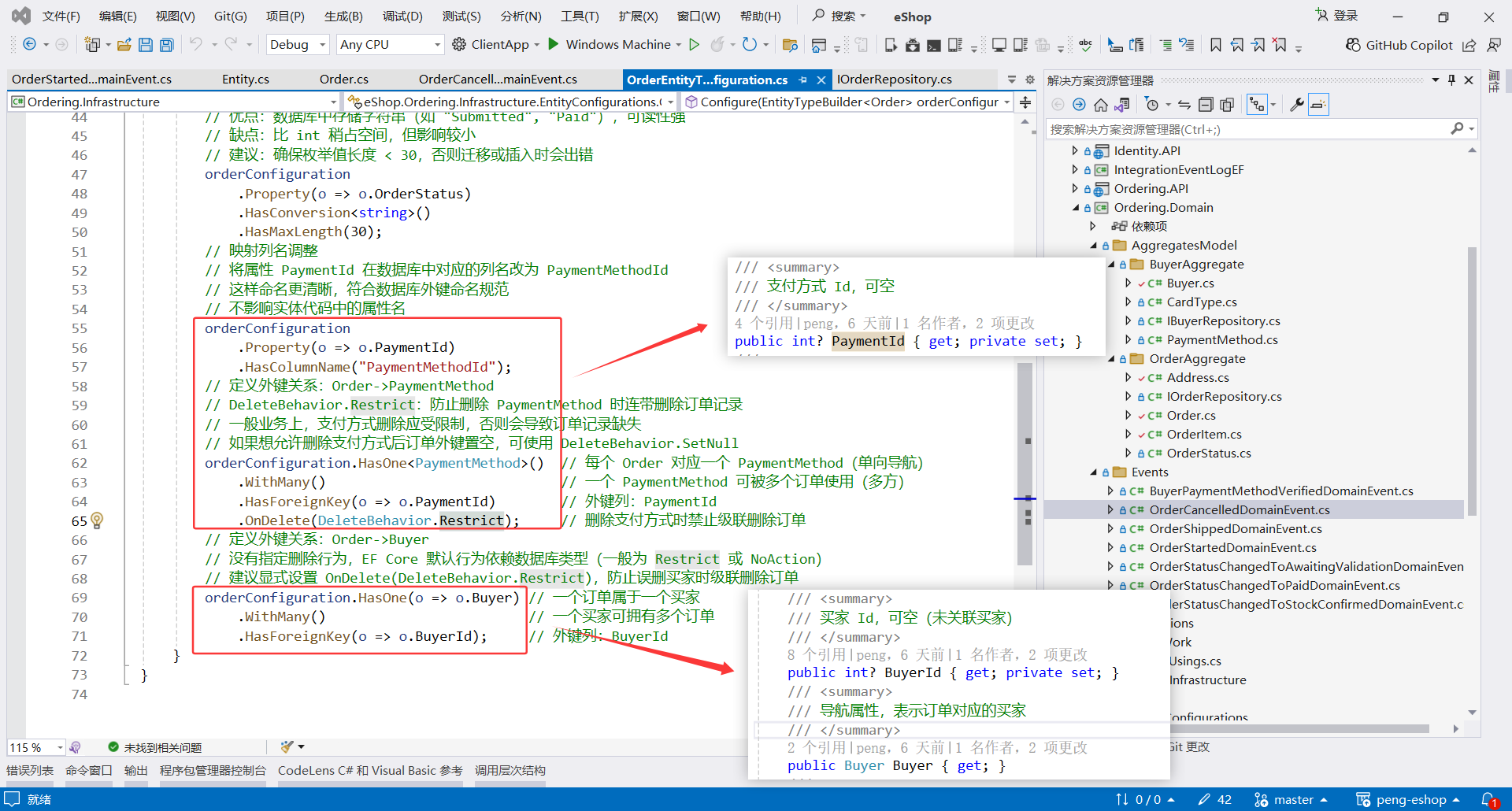The width and height of the screenshot is (1512, 811).
Task: Click the notifications bell in status bar
Action: [x=1488, y=799]
